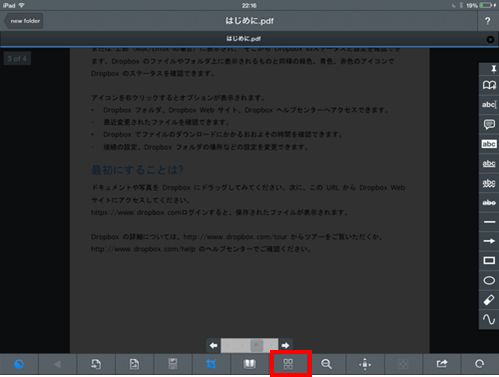Open the search magnifier
Image resolution: width=499 pixels, height=377 pixels.
tap(326, 364)
